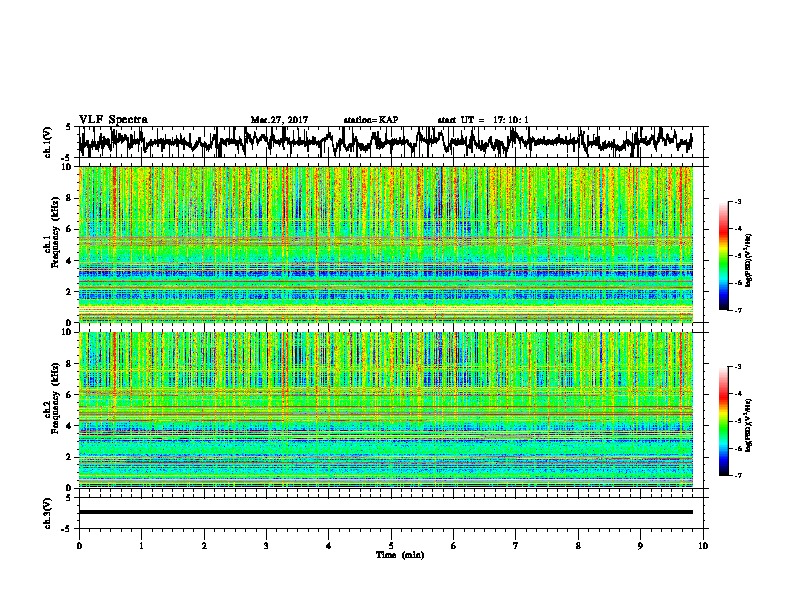Viewport: 792px width, 612px height.
Task: Click the ch.1 voltage waveform trace
Action: 385,141
